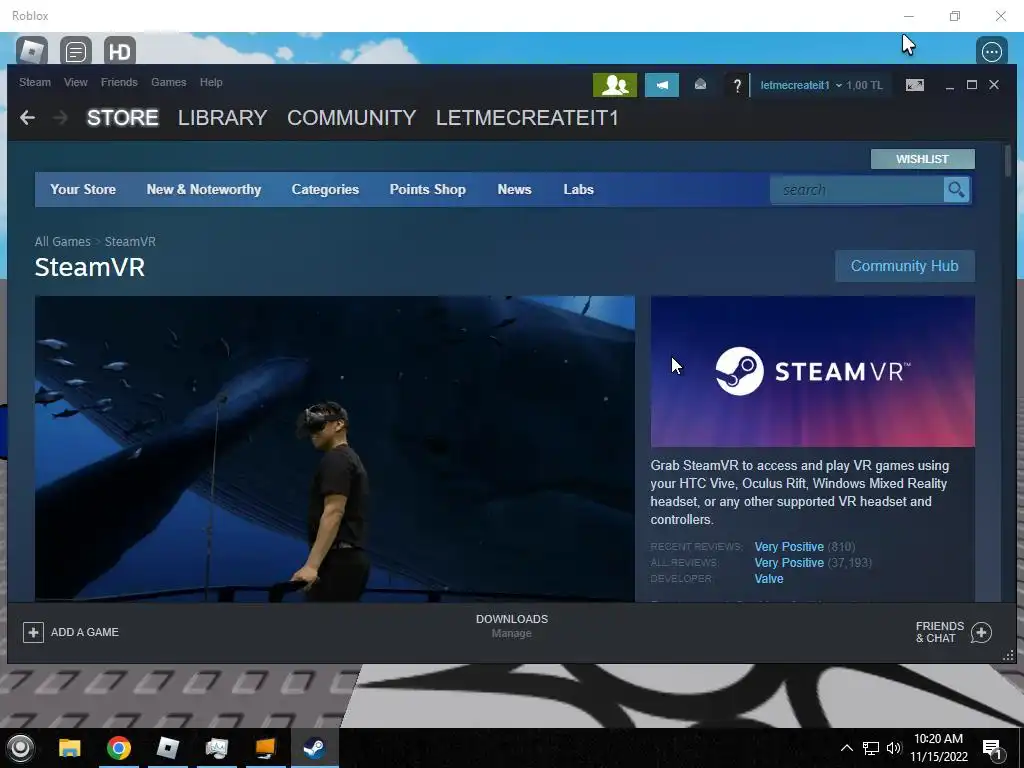The width and height of the screenshot is (1024, 768).
Task: Open the Categories dropdown
Action: [x=325, y=189]
